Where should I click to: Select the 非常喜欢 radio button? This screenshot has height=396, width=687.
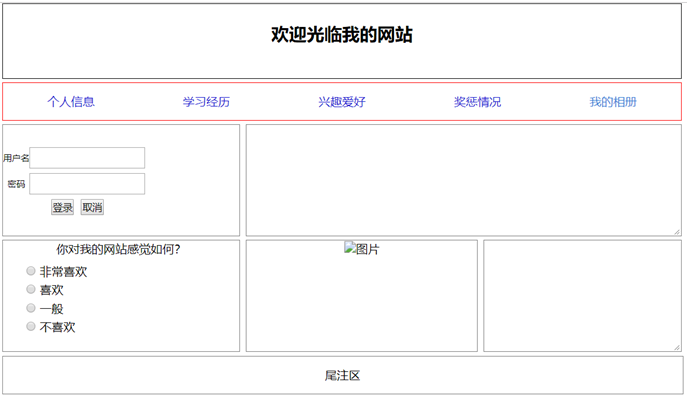click(x=31, y=271)
